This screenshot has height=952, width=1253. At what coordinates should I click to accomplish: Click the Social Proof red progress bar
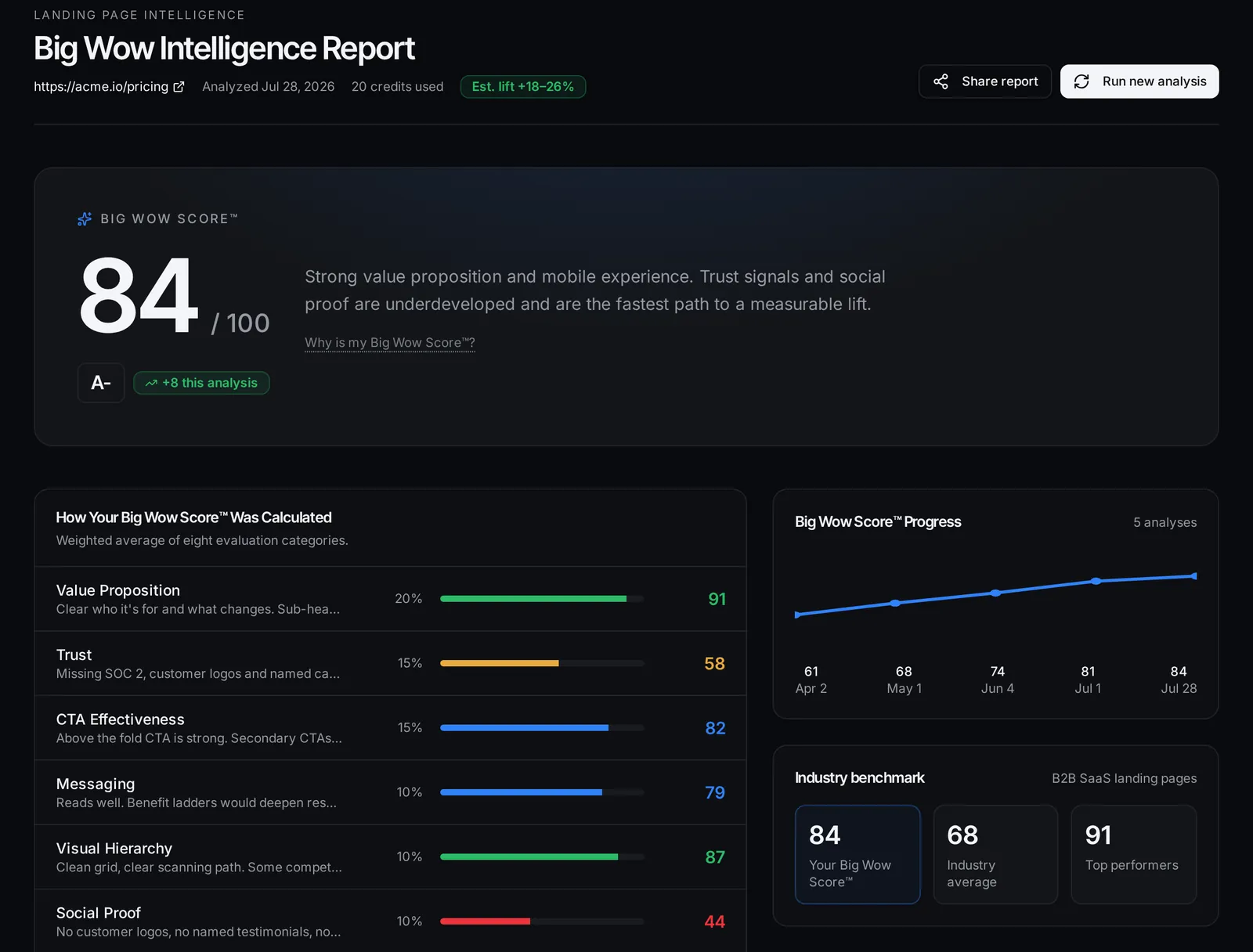[485, 921]
